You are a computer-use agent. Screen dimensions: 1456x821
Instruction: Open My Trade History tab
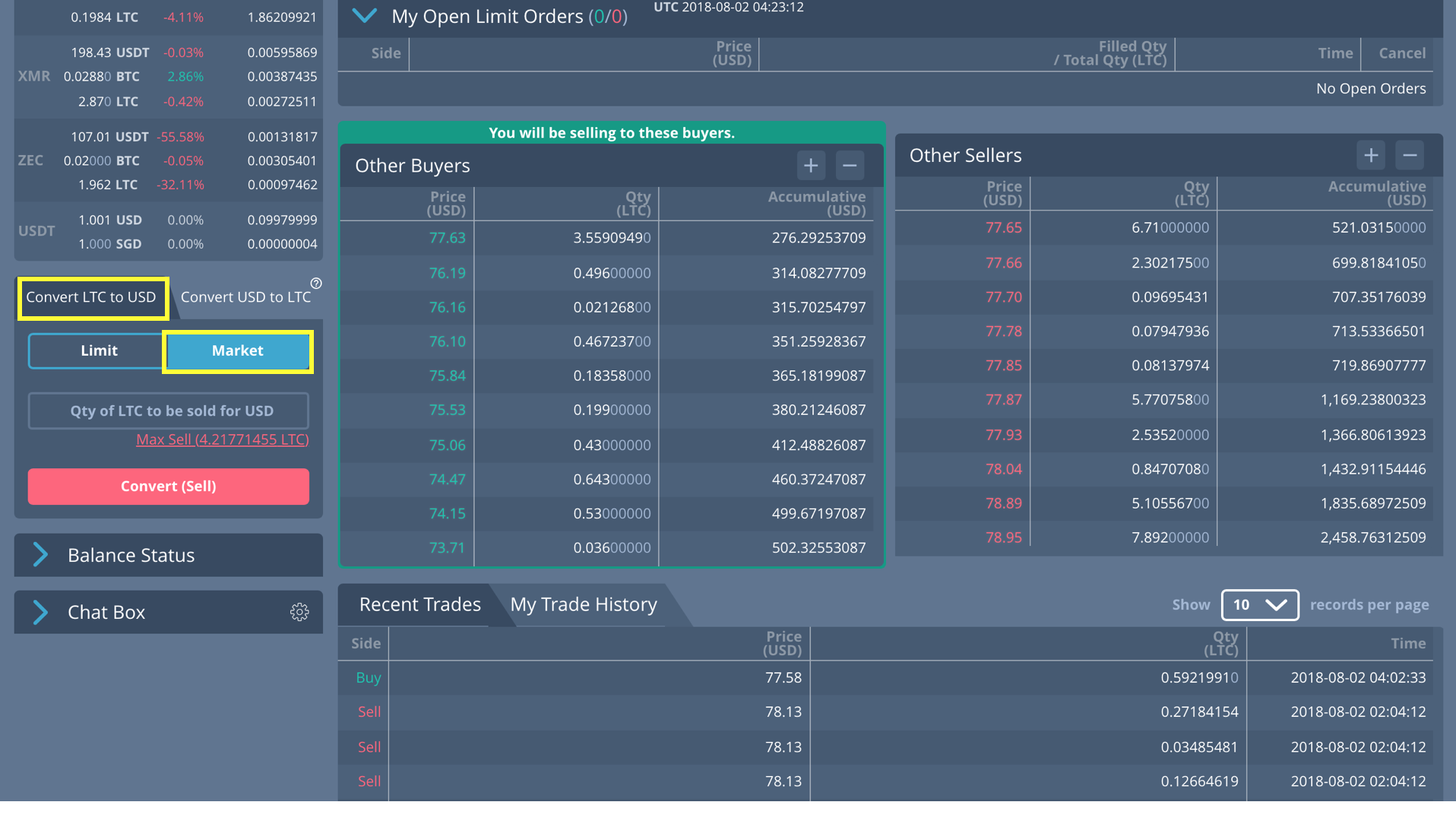583,604
